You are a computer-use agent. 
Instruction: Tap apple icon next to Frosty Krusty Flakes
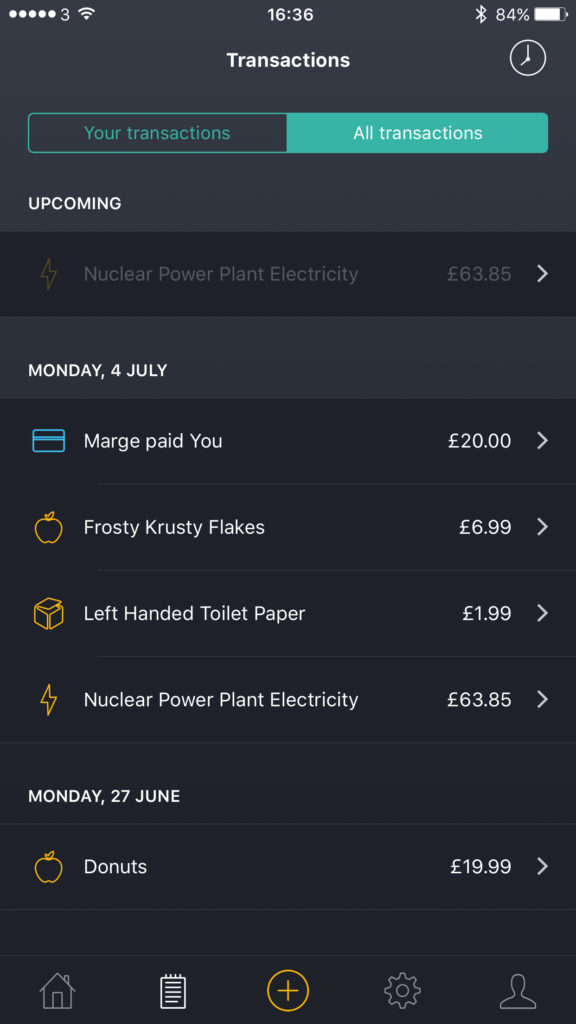pos(49,527)
